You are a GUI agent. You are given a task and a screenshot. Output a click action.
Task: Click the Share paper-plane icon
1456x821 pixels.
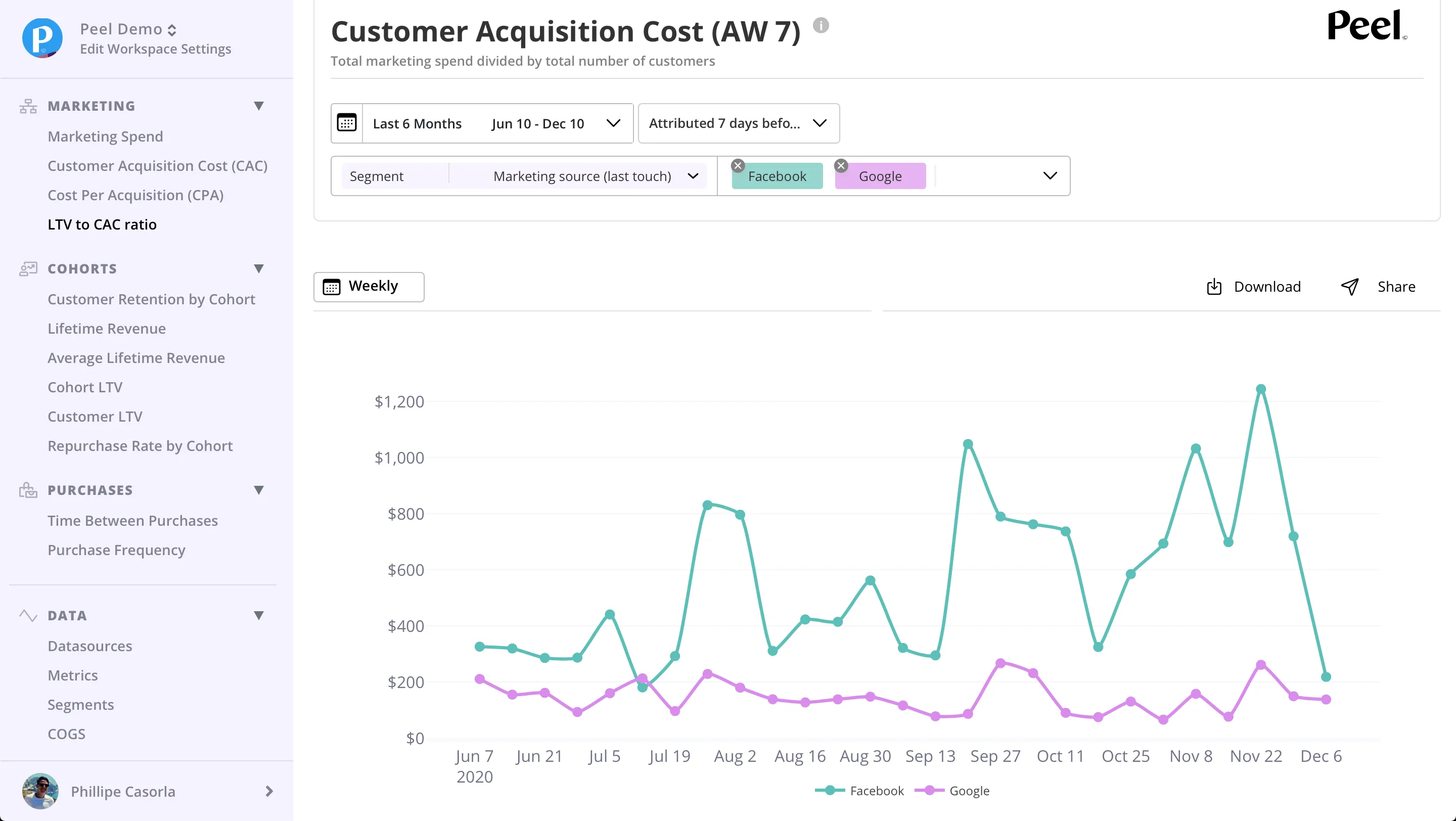[1350, 287]
